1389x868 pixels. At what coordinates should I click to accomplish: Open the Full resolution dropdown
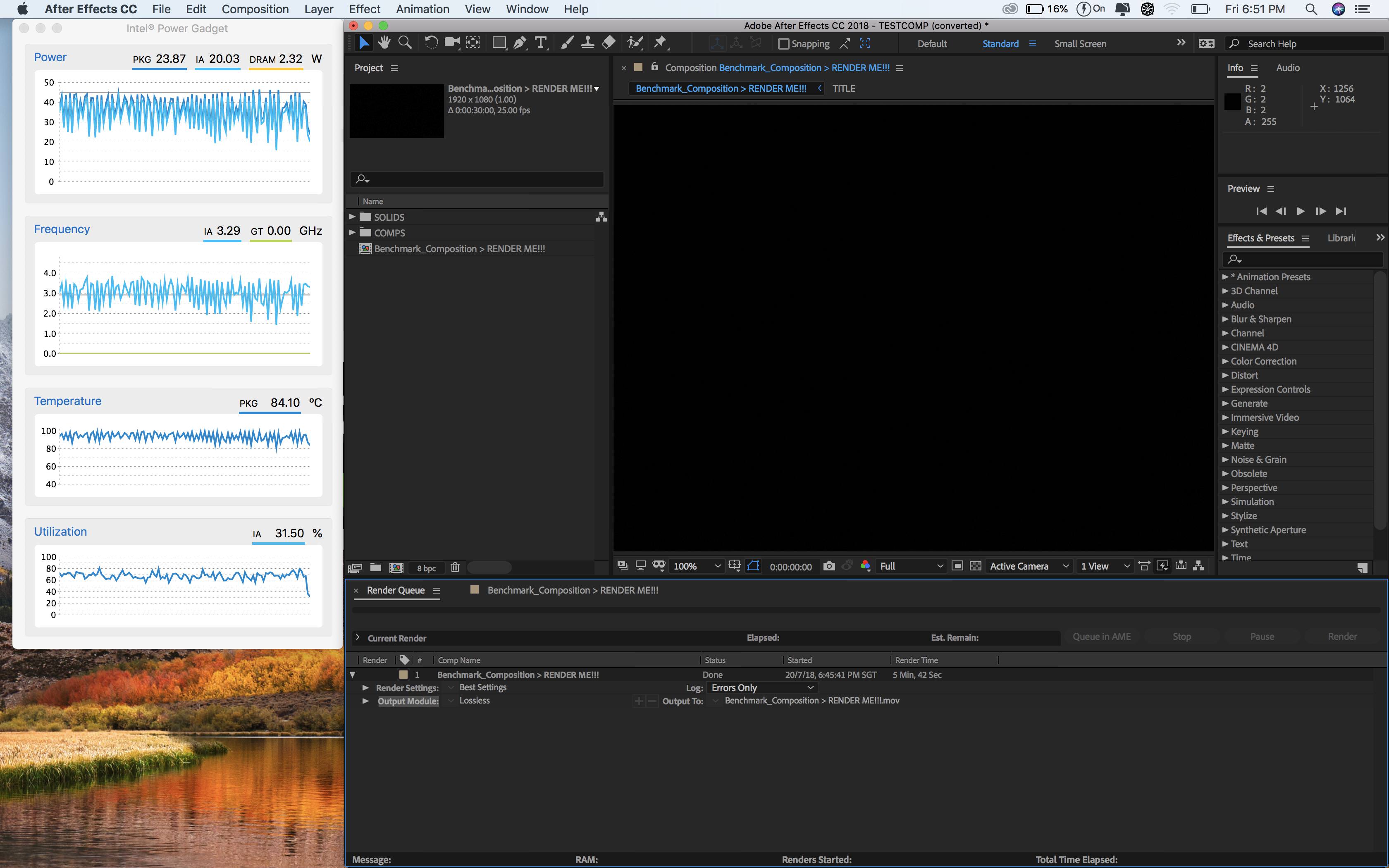tap(911, 566)
